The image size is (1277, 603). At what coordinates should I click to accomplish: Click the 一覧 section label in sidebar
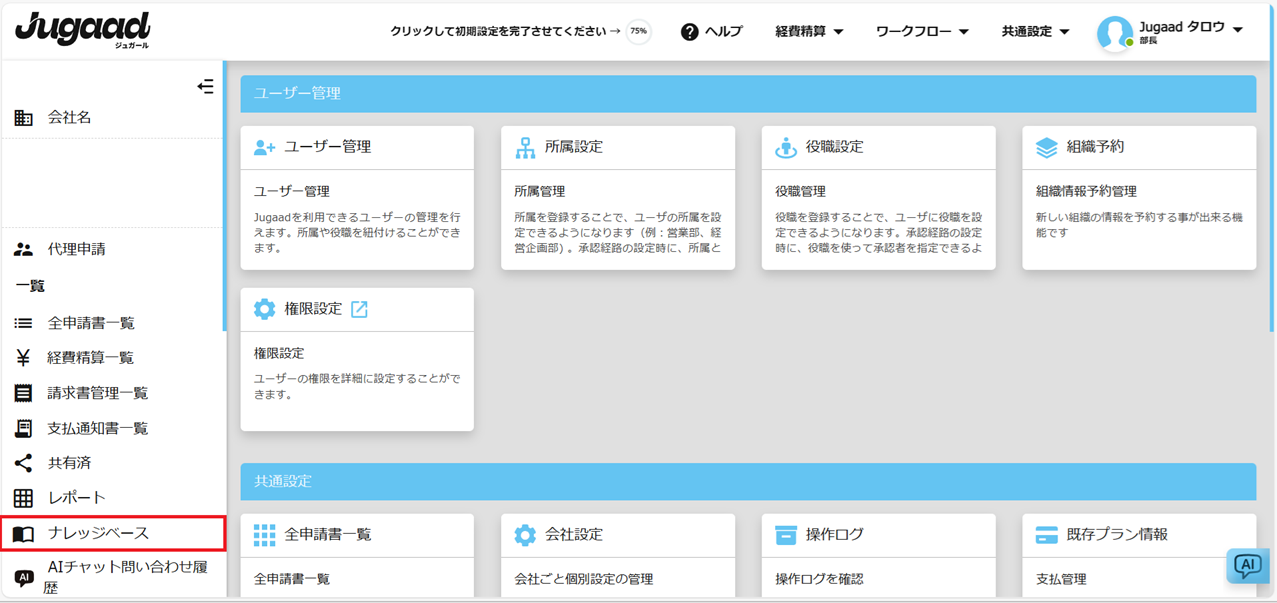point(30,286)
